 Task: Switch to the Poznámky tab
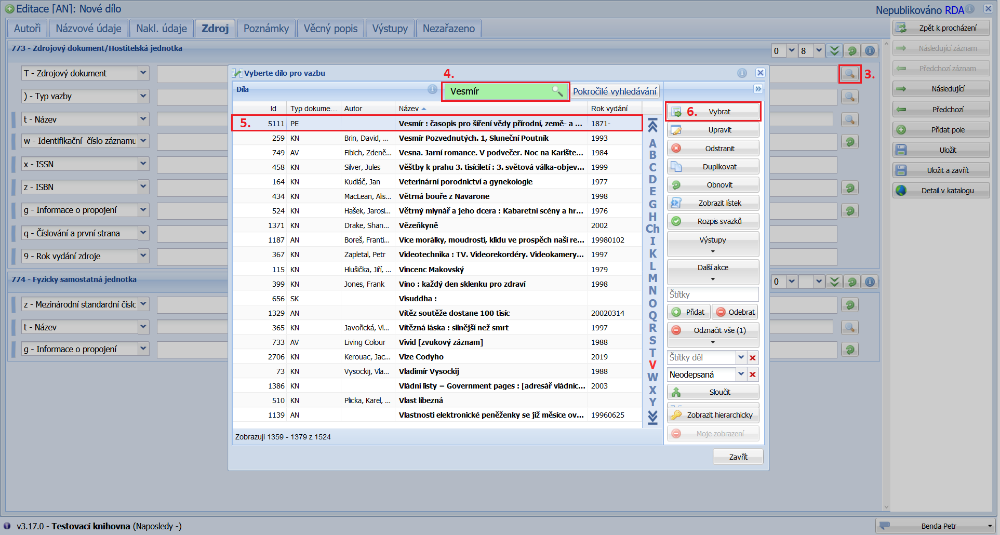(x=264, y=28)
